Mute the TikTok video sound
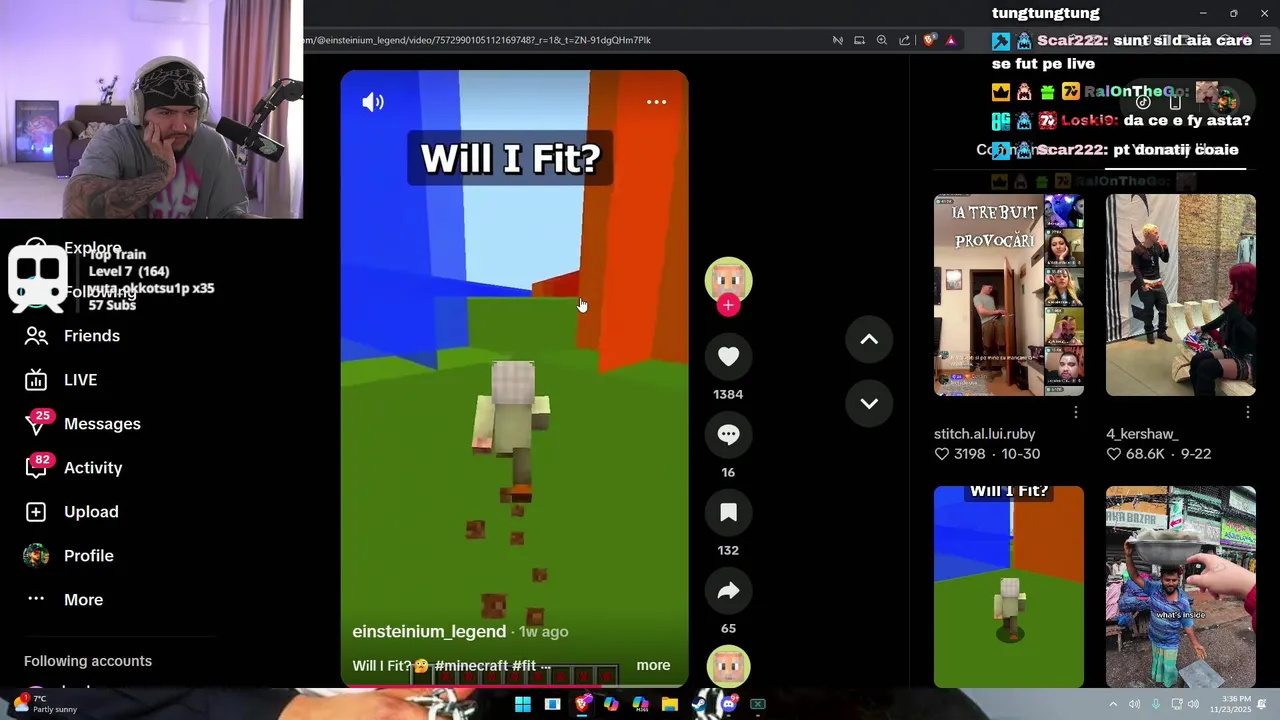 (x=373, y=102)
